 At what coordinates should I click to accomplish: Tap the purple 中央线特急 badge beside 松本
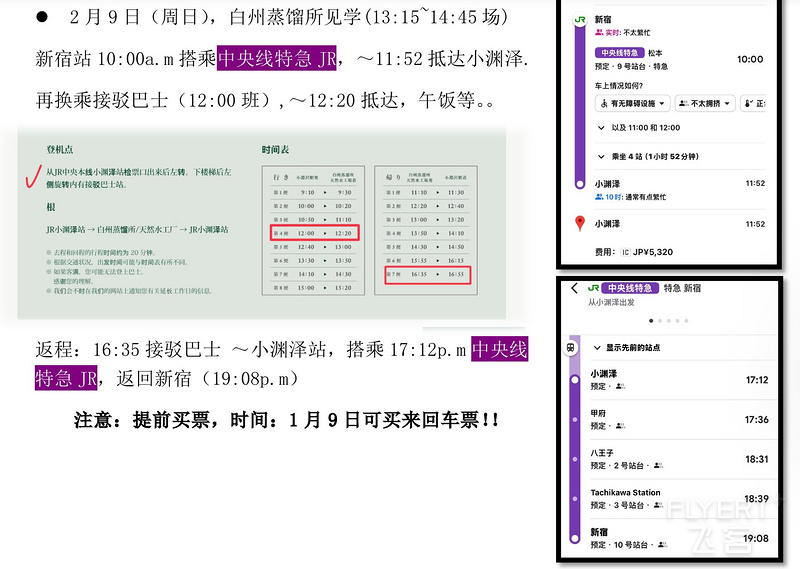pyautogui.click(x=619, y=53)
